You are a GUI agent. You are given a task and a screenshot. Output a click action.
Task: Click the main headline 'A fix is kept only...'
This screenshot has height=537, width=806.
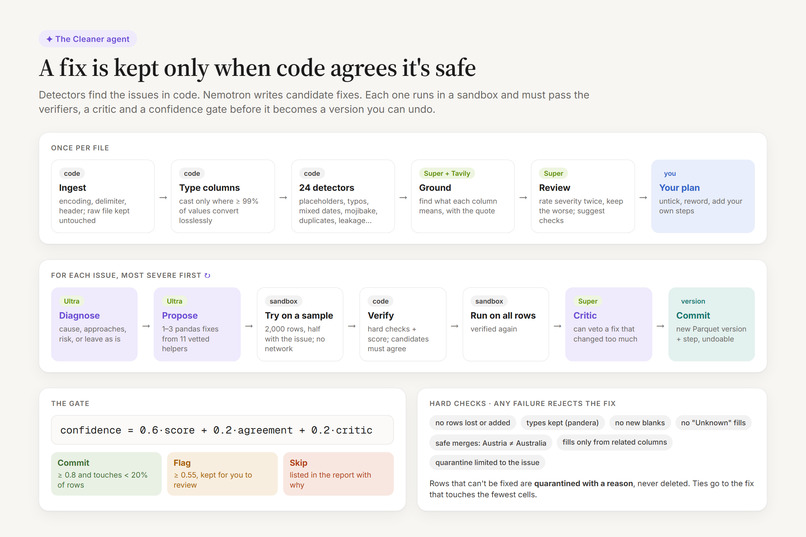pos(257,68)
